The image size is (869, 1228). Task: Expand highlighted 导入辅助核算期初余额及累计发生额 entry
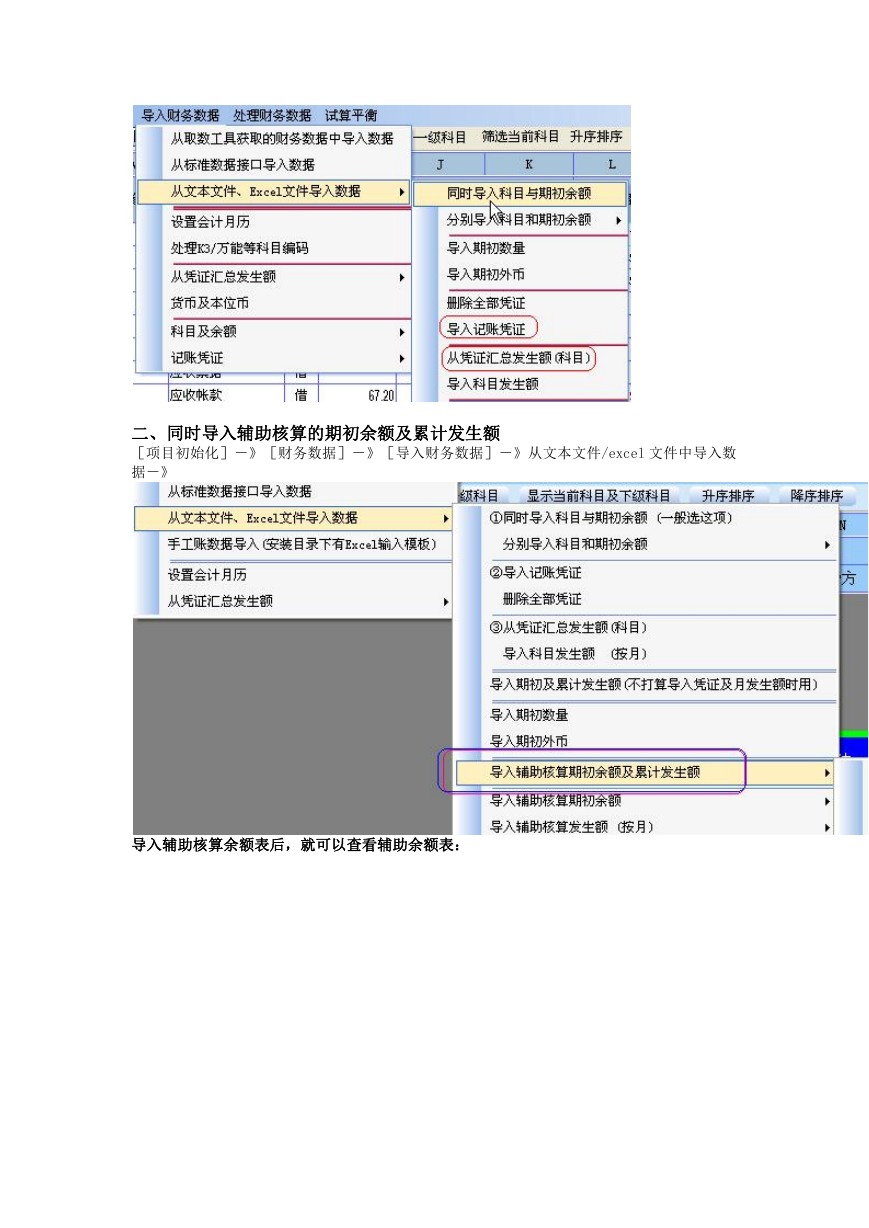pos(647,773)
